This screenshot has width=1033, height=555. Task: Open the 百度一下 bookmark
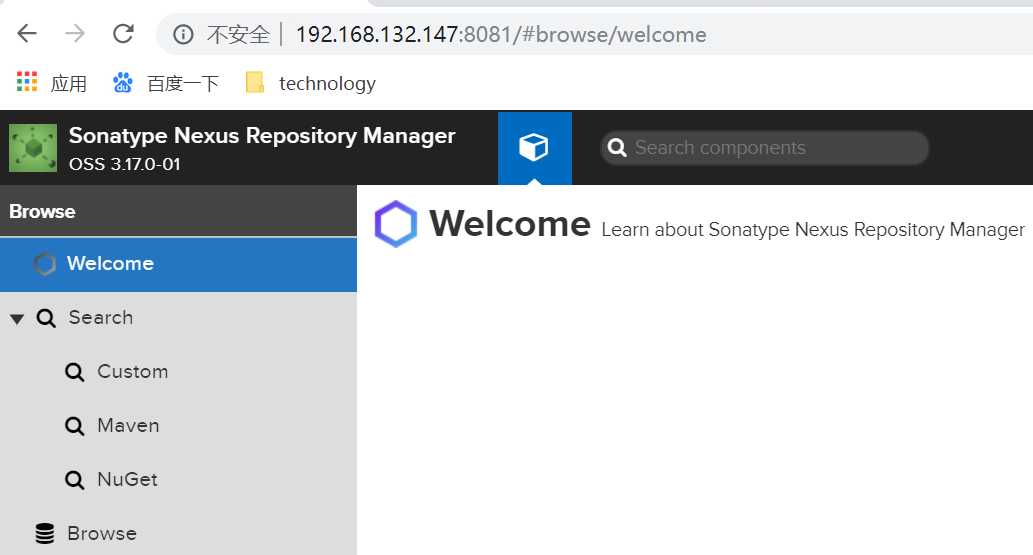(182, 83)
